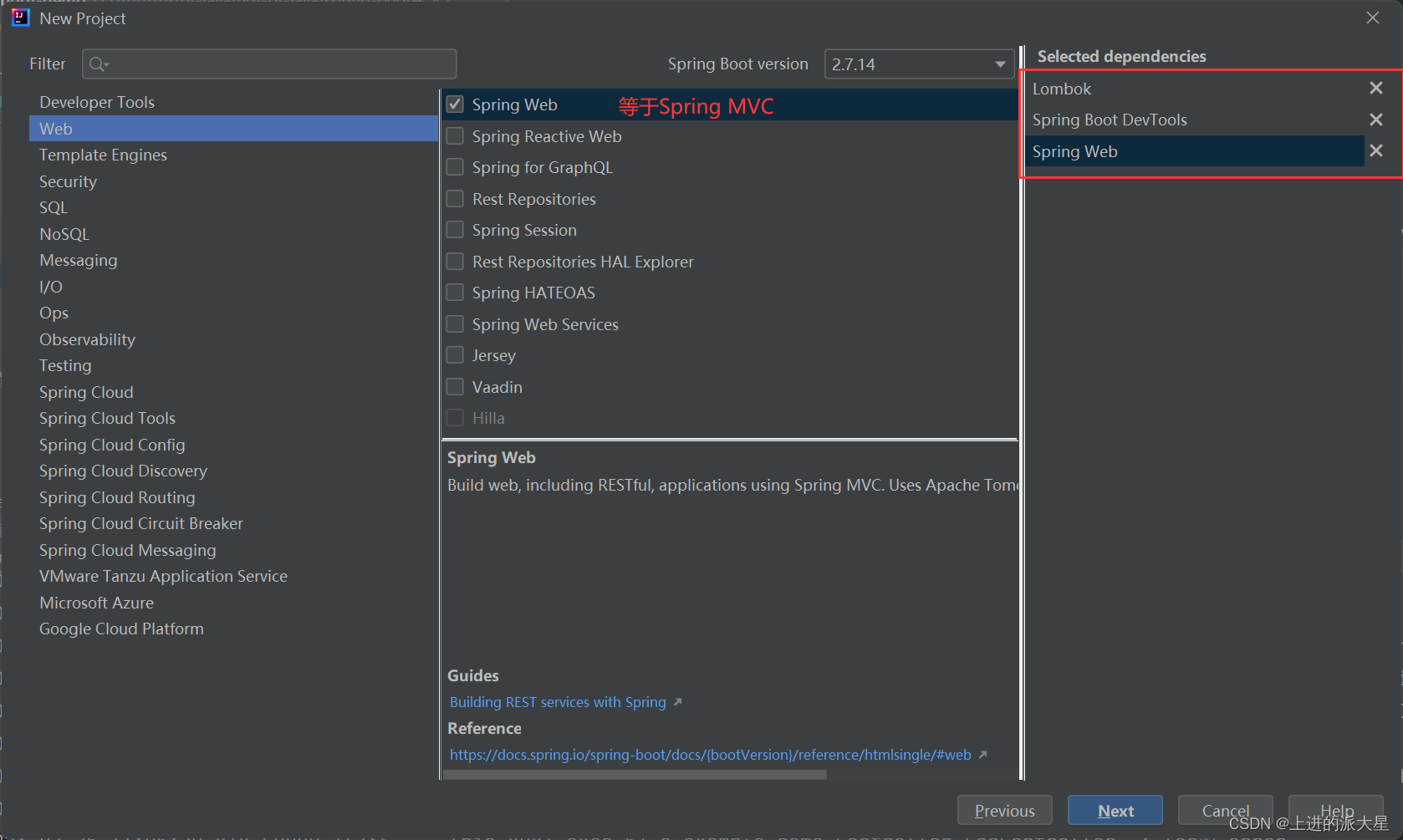This screenshot has height=840, width=1403.
Task: Open the Spring Boot docs reference link
Action: [x=711, y=755]
